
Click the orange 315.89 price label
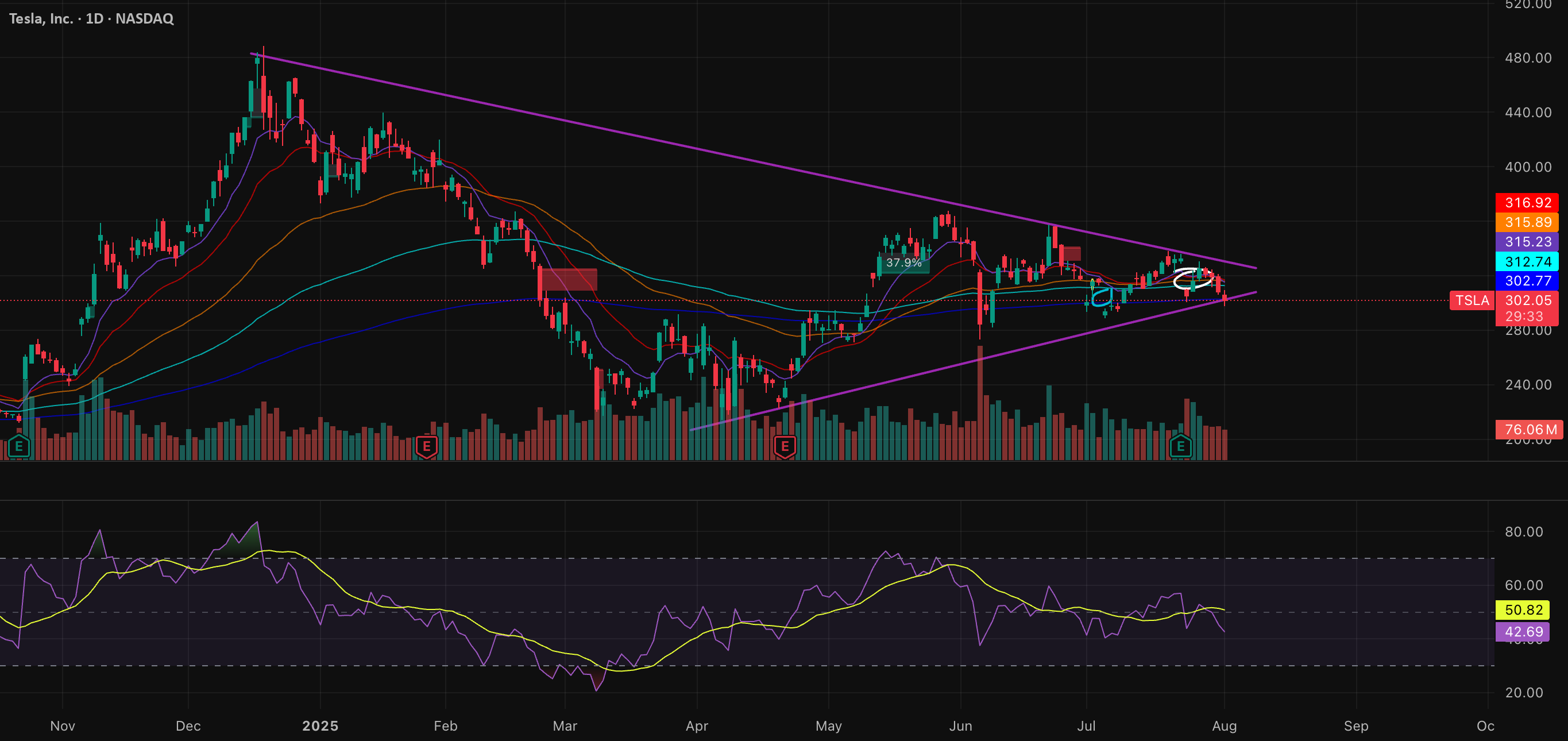[x=1528, y=222]
